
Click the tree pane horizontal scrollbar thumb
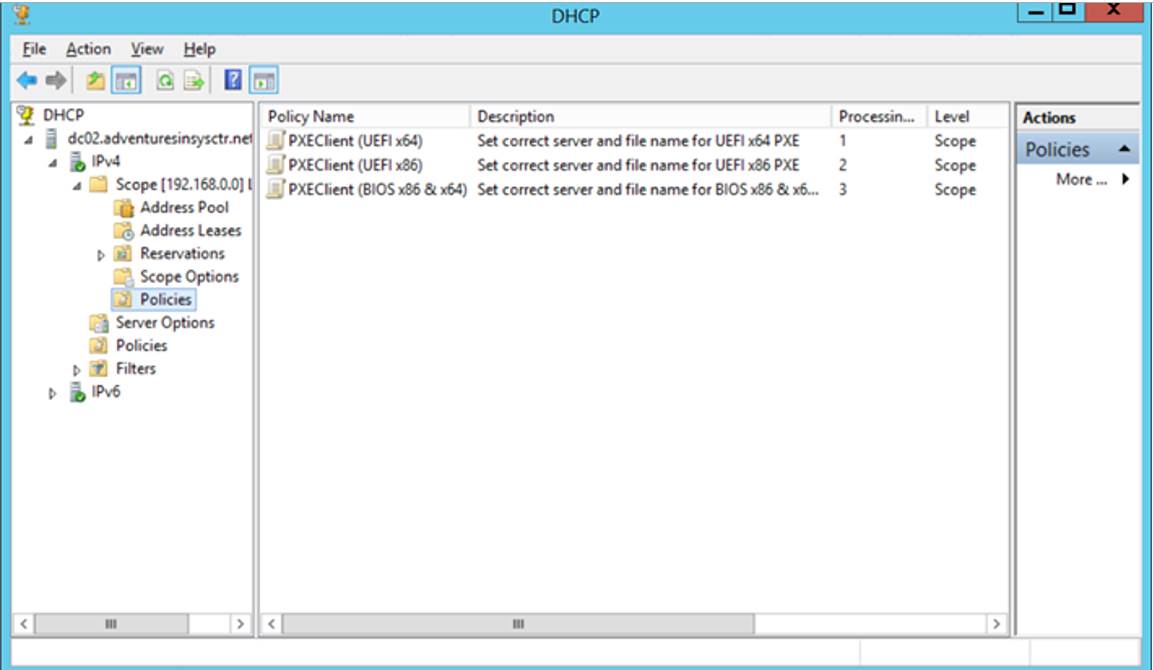(111, 624)
